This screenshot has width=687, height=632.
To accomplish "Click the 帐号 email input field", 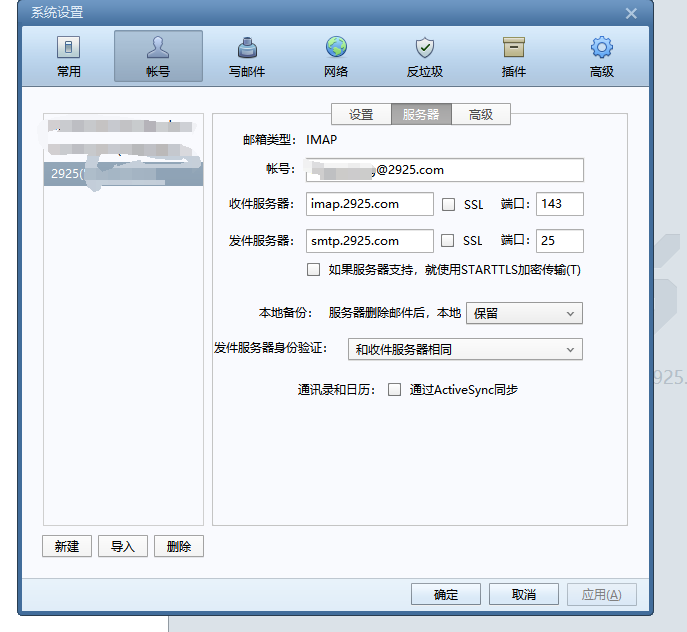I will pos(445,170).
